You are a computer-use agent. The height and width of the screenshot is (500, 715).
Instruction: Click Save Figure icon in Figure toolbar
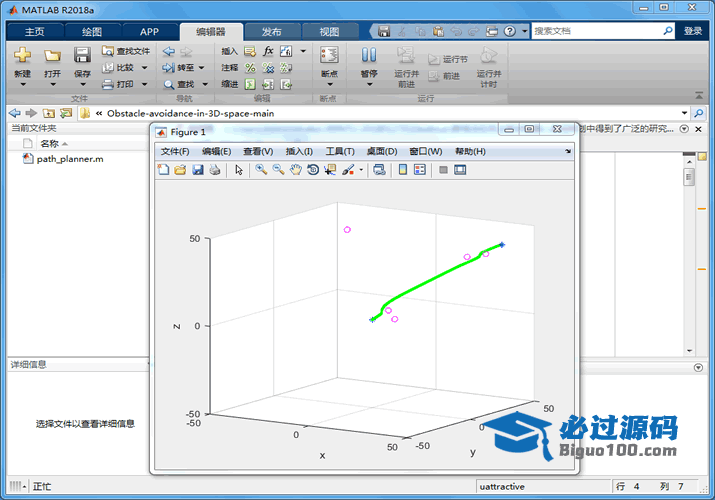point(198,170)
